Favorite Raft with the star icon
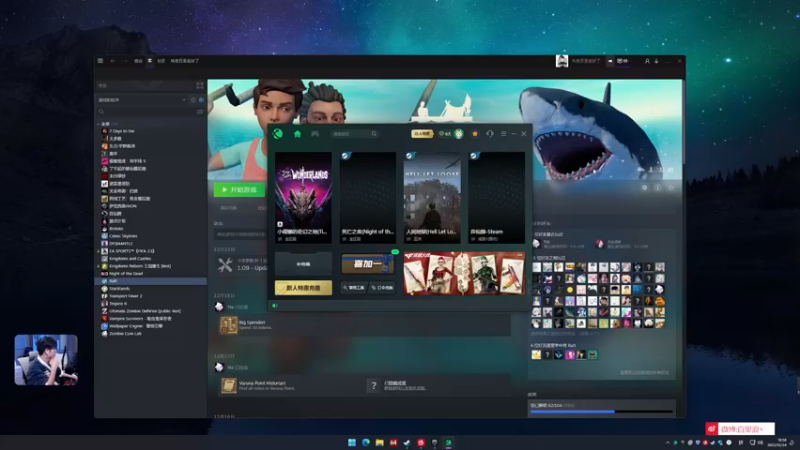This screenshot has width=800, height=450. [671, 188]
